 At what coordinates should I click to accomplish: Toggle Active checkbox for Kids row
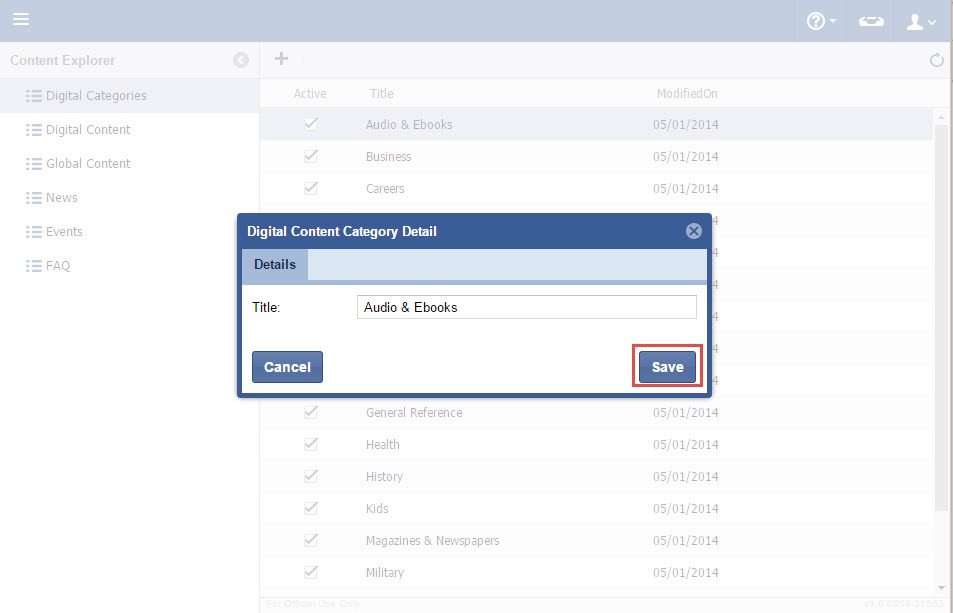coord(311,508)
